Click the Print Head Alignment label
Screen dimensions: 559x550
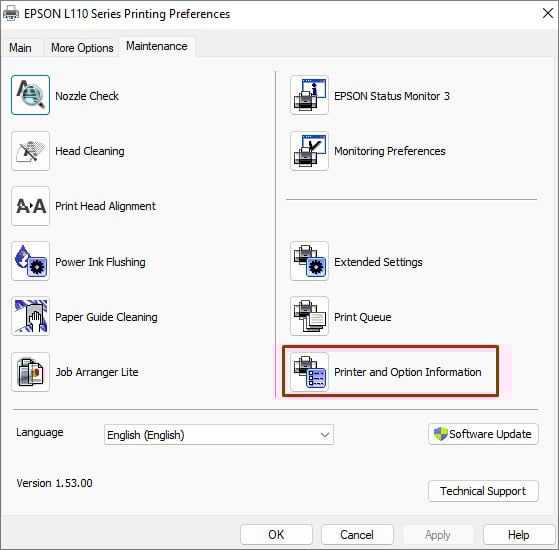click(106, 206)
